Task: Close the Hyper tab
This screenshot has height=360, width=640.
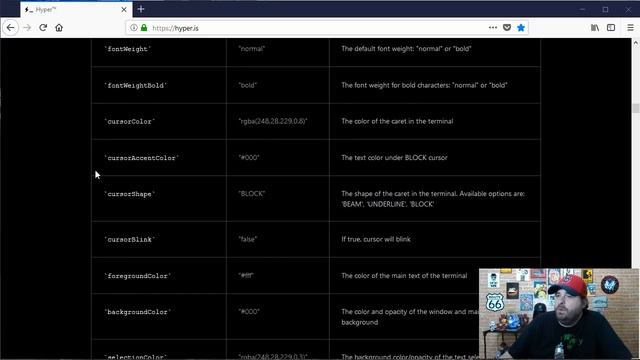Action: (x=124, y=9)
